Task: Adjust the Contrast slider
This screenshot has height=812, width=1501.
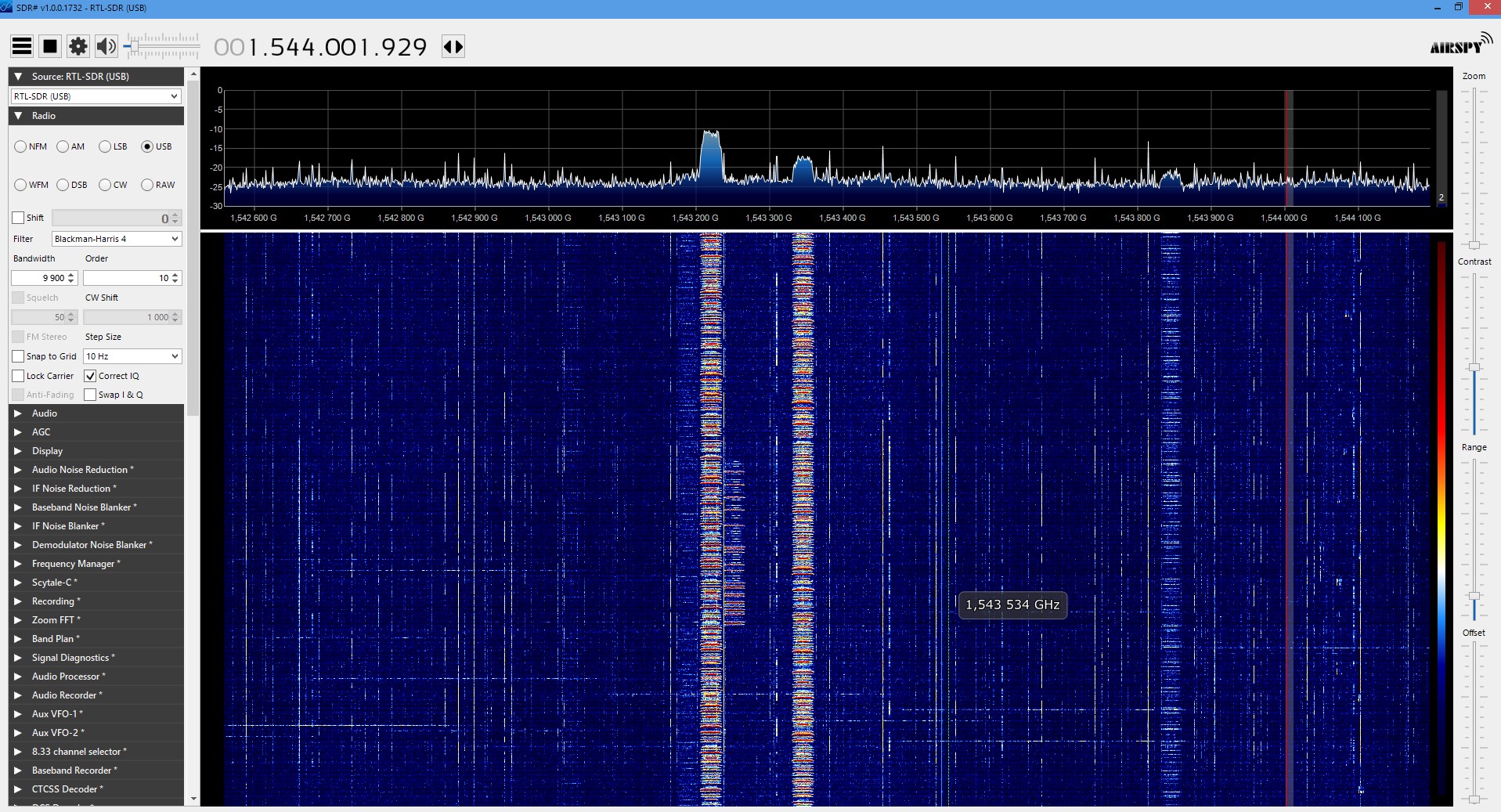Action: tap(1474, 367)
